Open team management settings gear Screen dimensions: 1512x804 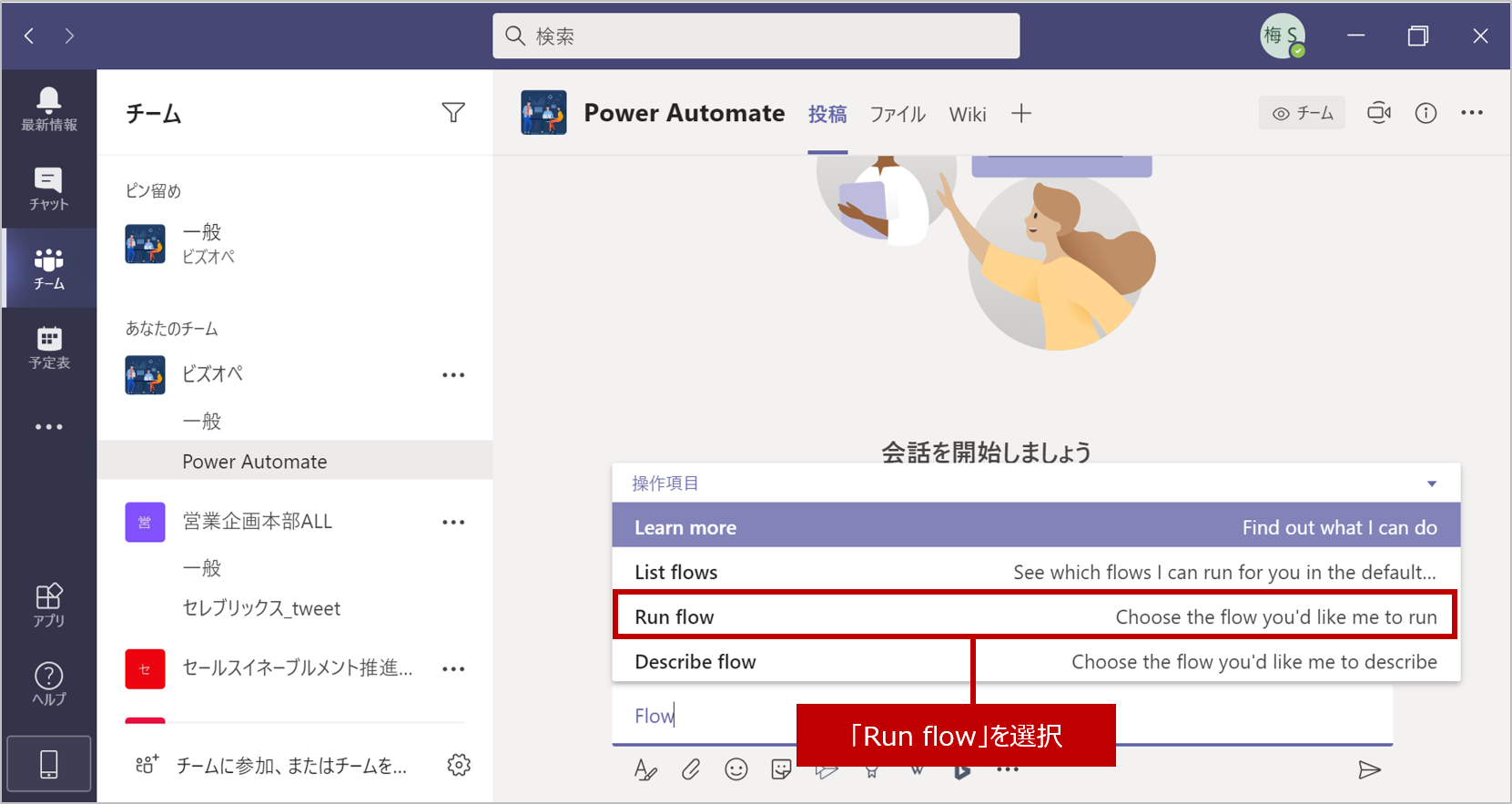459,765
